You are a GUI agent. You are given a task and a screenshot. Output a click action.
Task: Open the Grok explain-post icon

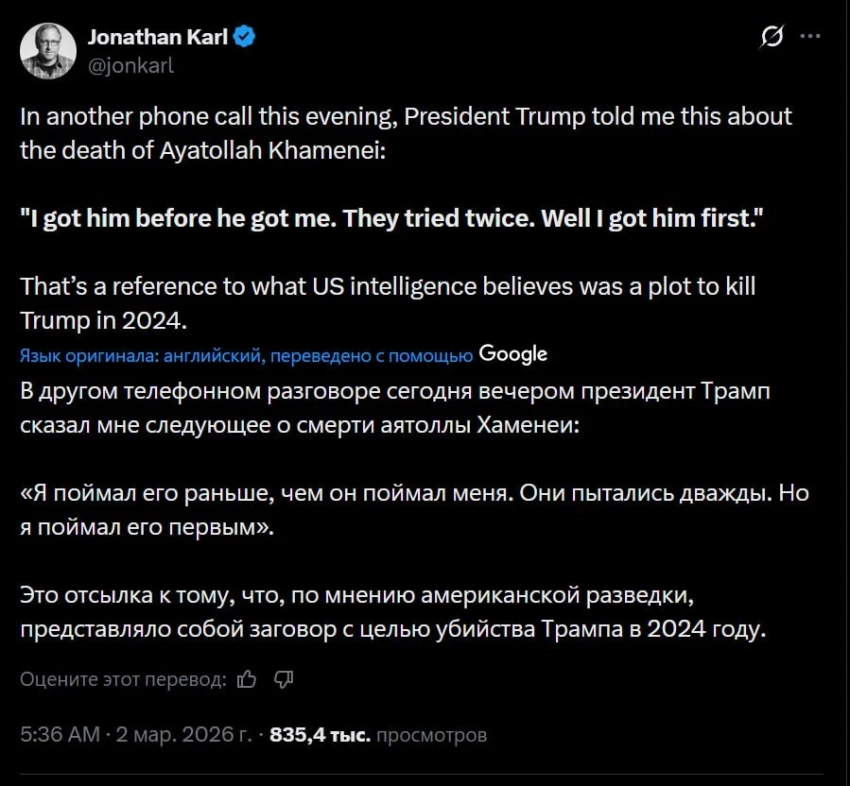pyautogui.click(x=771, y=38)
